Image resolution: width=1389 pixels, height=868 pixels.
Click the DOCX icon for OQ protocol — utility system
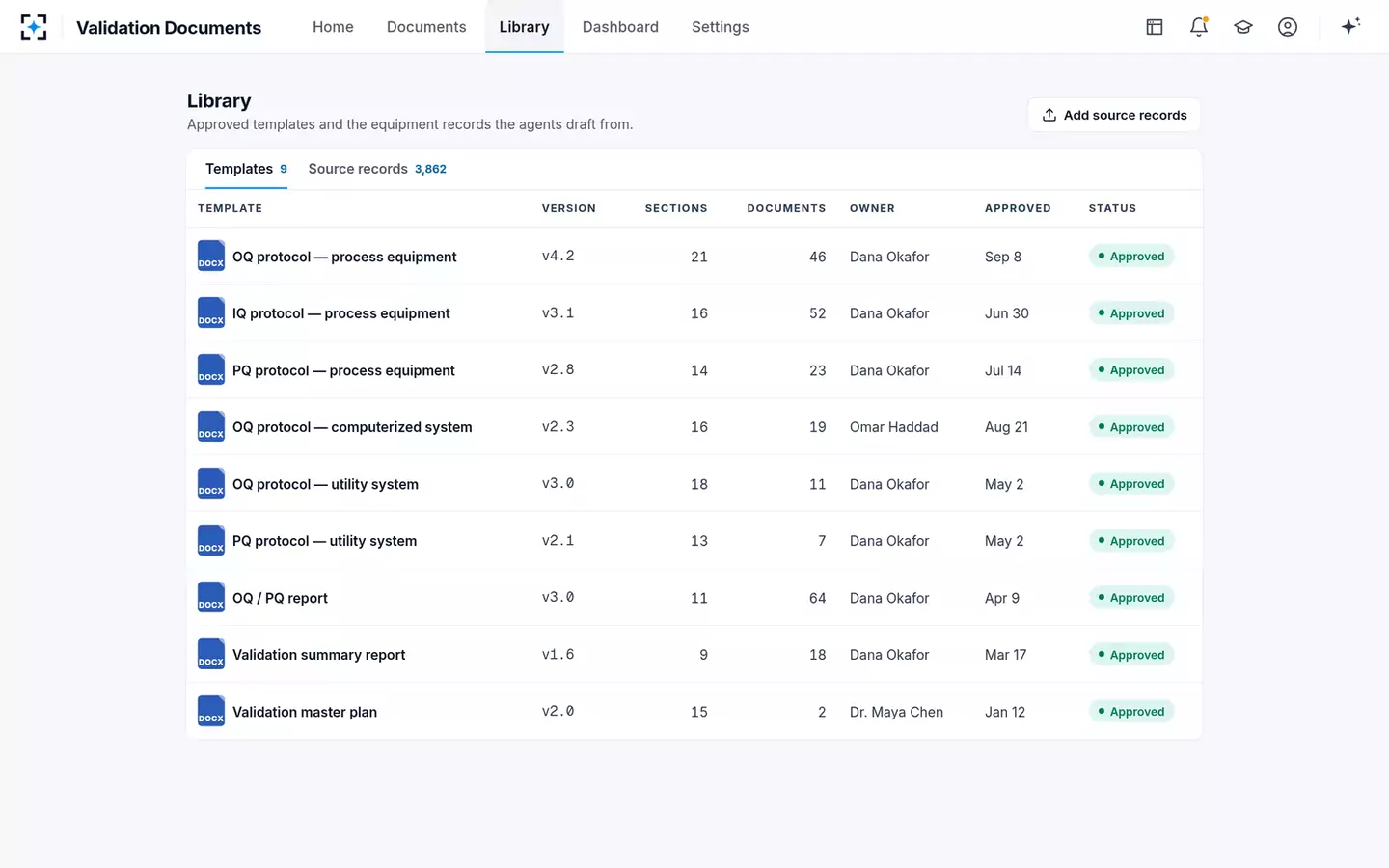[211, 484]
